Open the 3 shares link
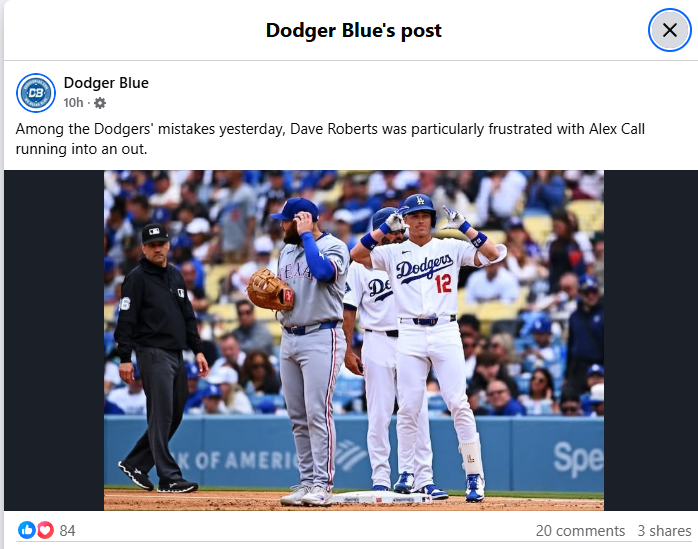698x549 pixels. (664, 531)
